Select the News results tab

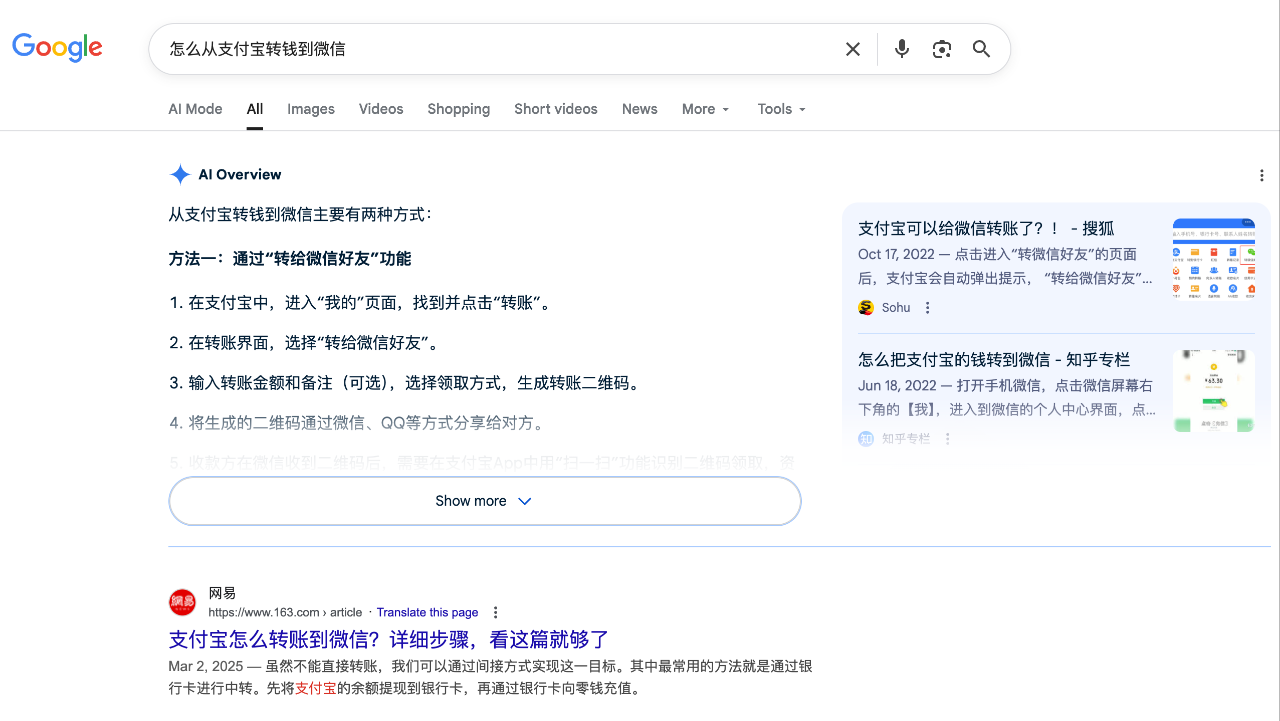[639, 109]
